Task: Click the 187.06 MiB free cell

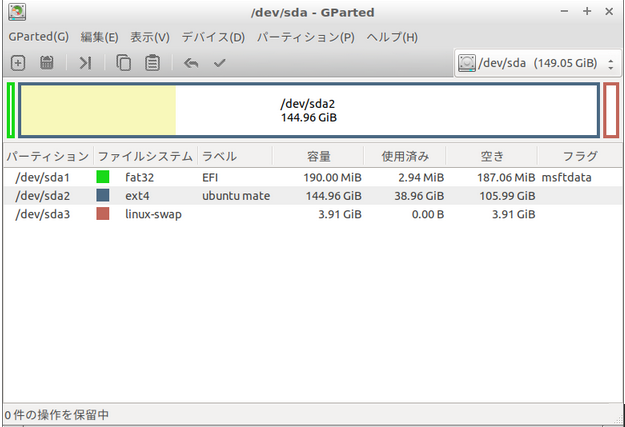Action: click(506, 177)
